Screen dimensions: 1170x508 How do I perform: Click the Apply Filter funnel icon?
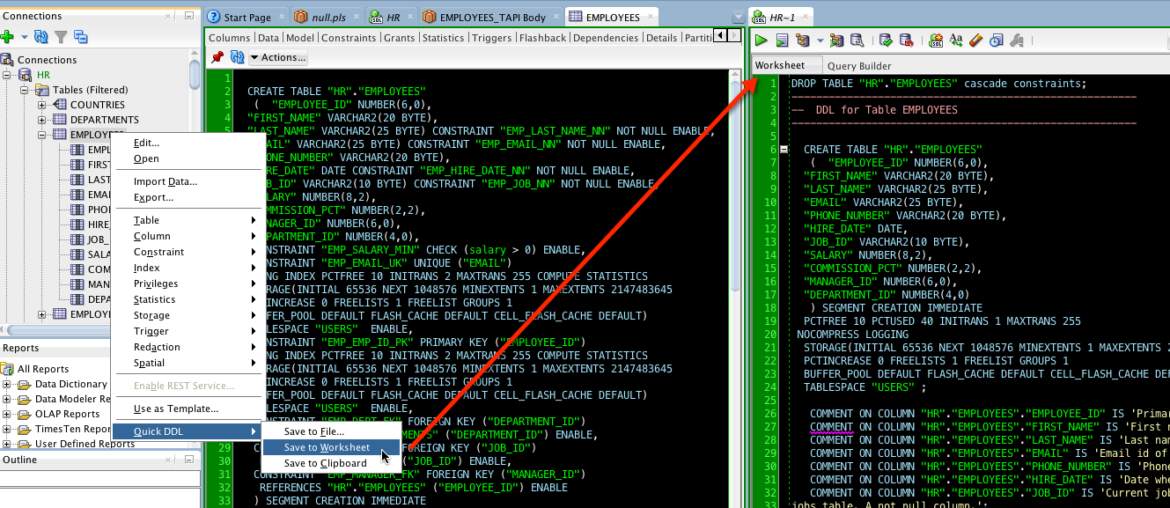pyautogui.click(x=61, y=36)
